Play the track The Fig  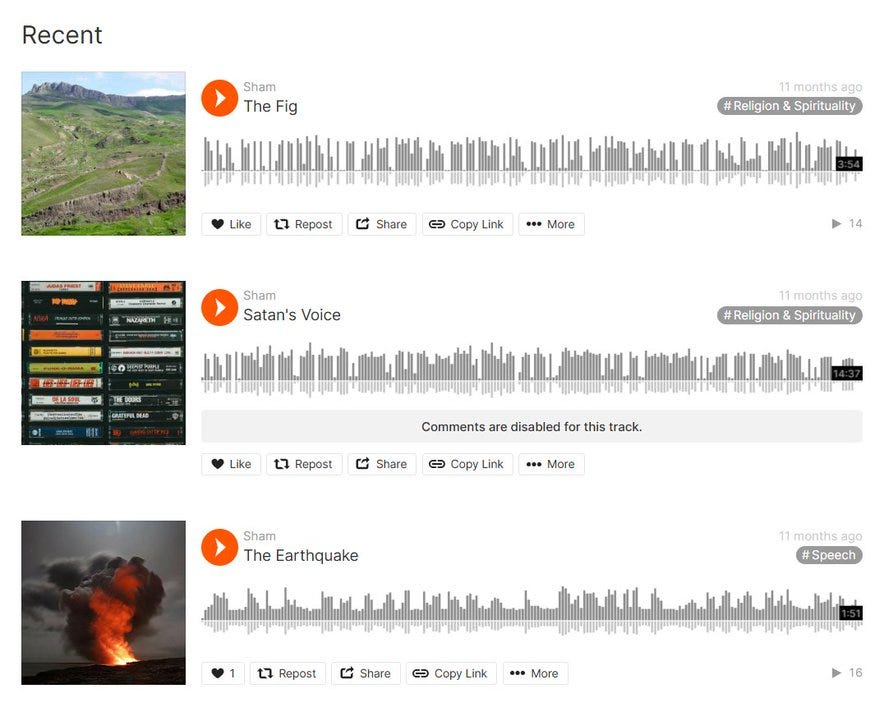pos(219,98)
